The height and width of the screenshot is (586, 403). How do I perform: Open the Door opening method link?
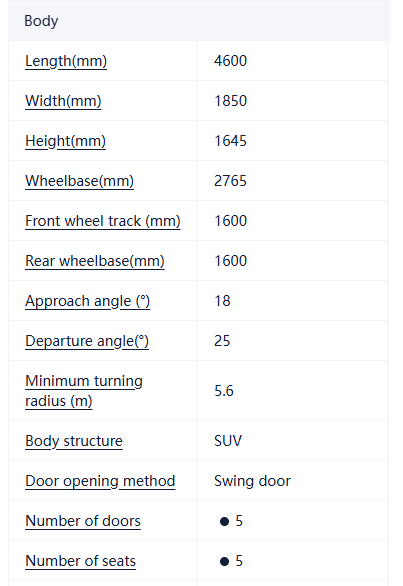[x=100, y=481]
